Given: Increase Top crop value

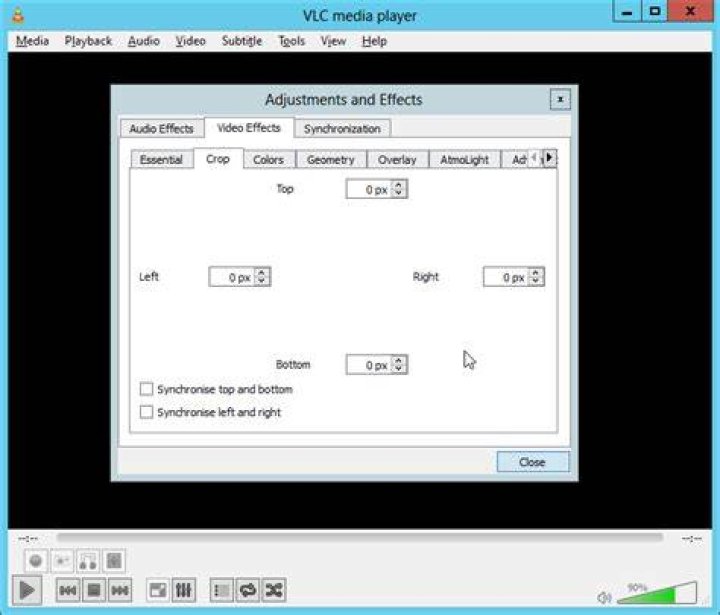Looking at the screenshot, I should (x=399, y=185).
